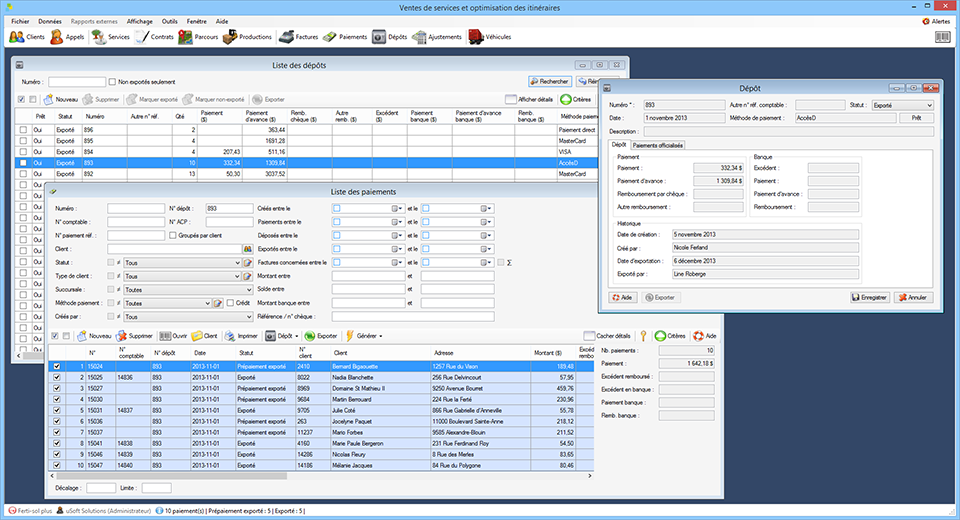960x520 pixels.
Task: Toggle Cacher détails in Liste des paiements
Action: (x=607, y=336)
